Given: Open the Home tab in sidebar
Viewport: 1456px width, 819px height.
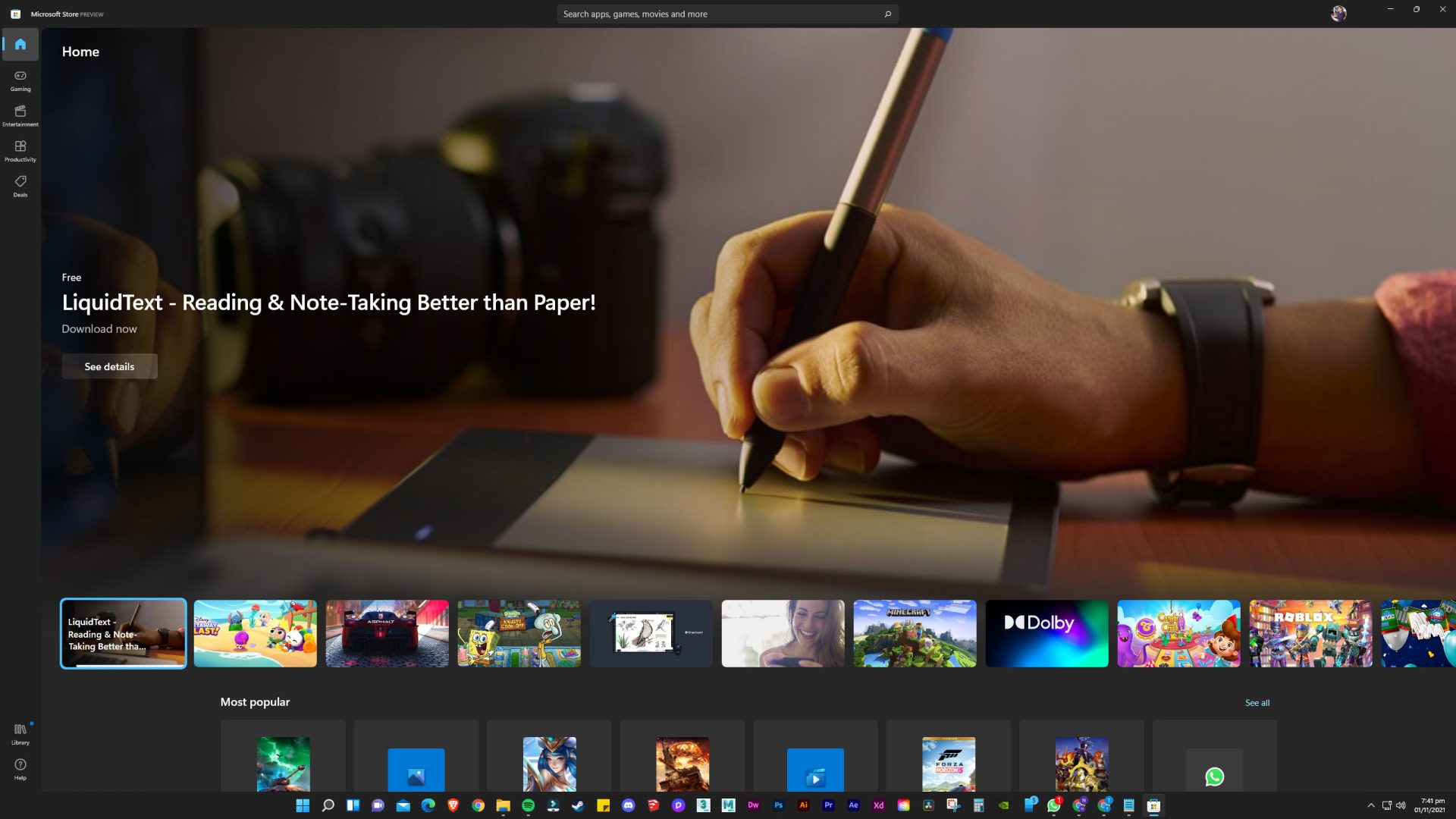Looking at the screenshot, I should pos(20,44).
